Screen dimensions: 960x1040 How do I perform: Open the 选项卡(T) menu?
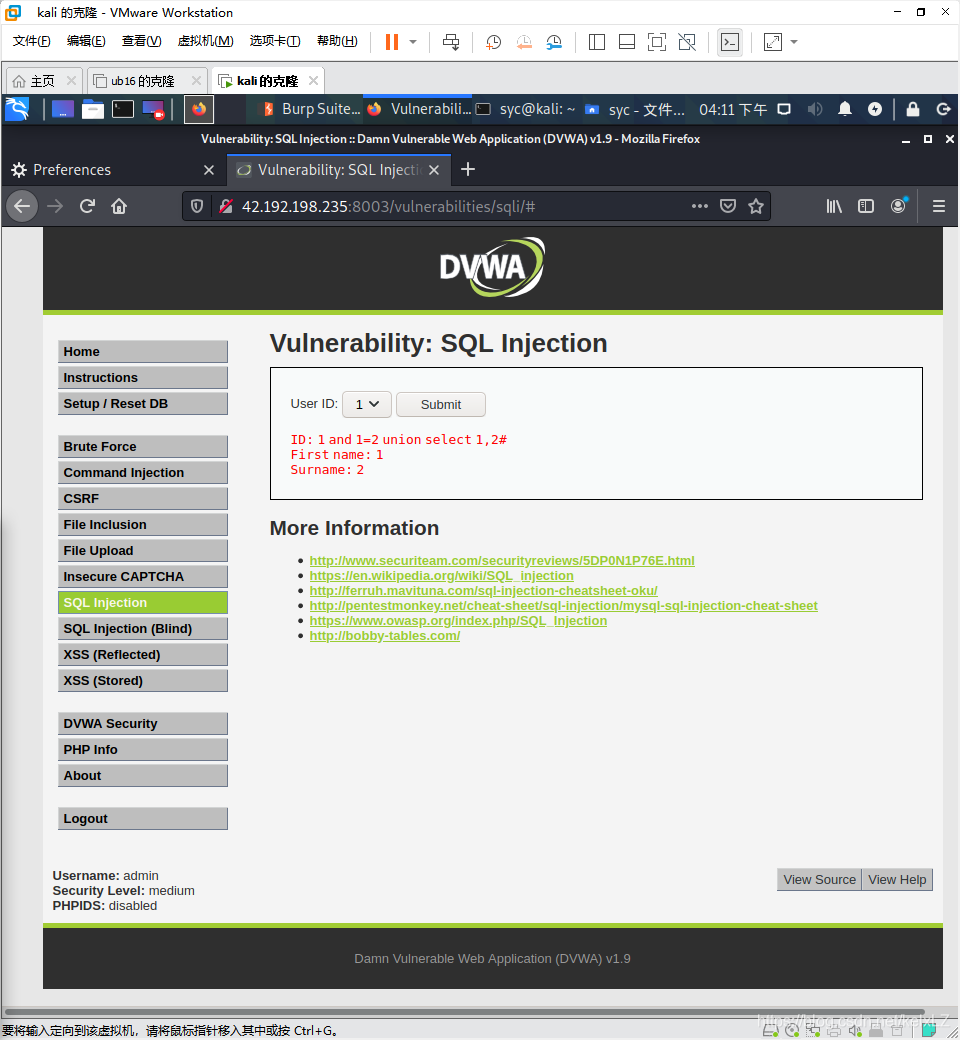[275, 41]
